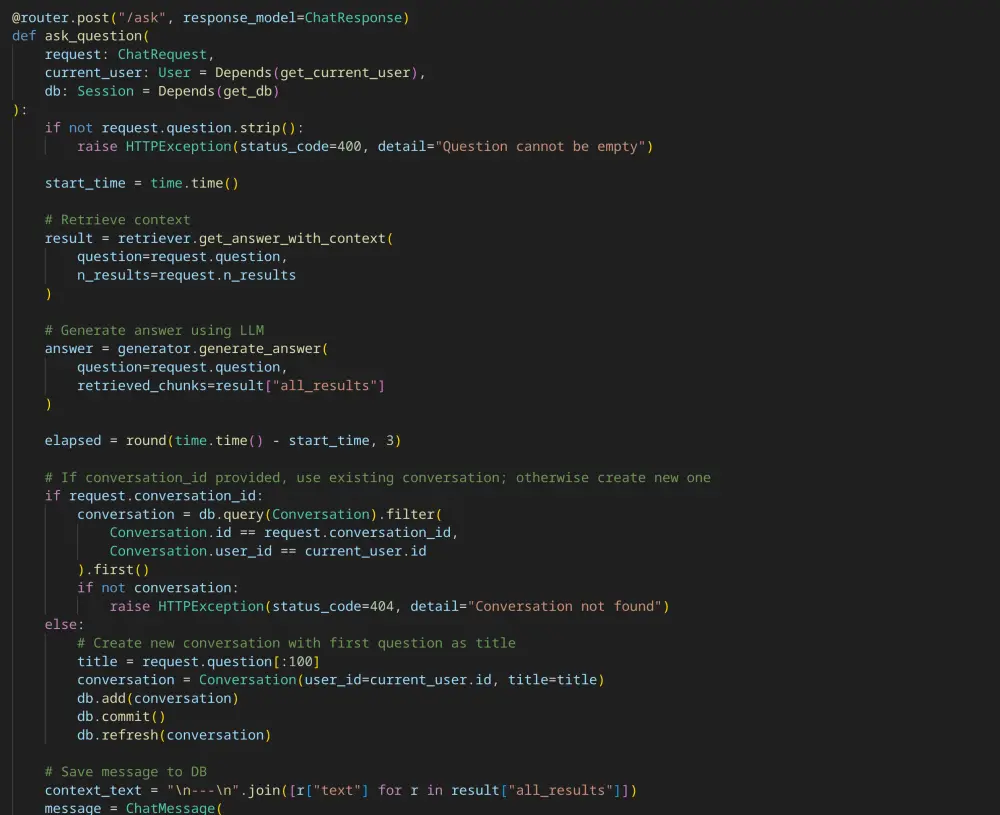Click start_time assignment line
1000x815 pixels.
tap(142, 184)
